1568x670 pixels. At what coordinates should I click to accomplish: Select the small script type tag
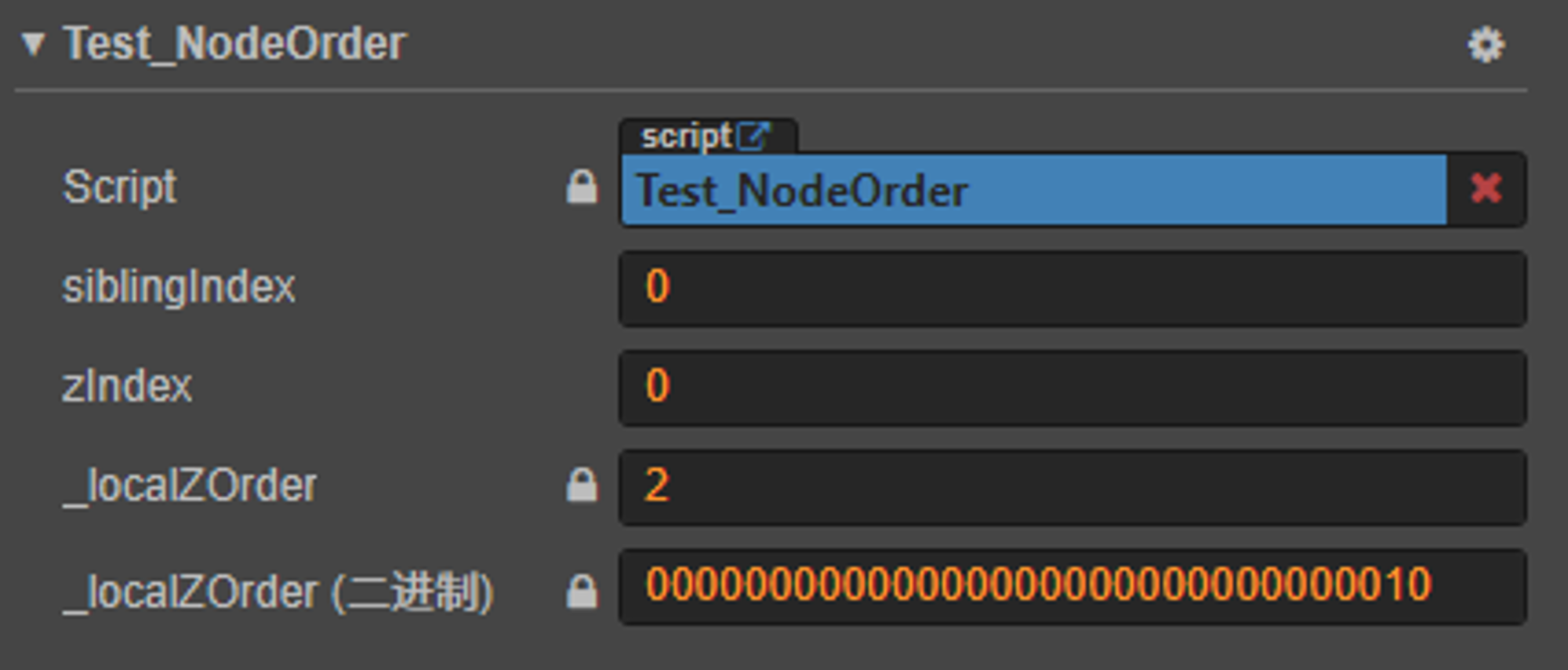[x=707, y=137]
